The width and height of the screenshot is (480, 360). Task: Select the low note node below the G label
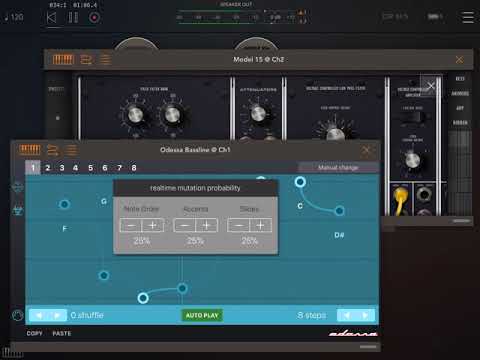click(104, 275)
